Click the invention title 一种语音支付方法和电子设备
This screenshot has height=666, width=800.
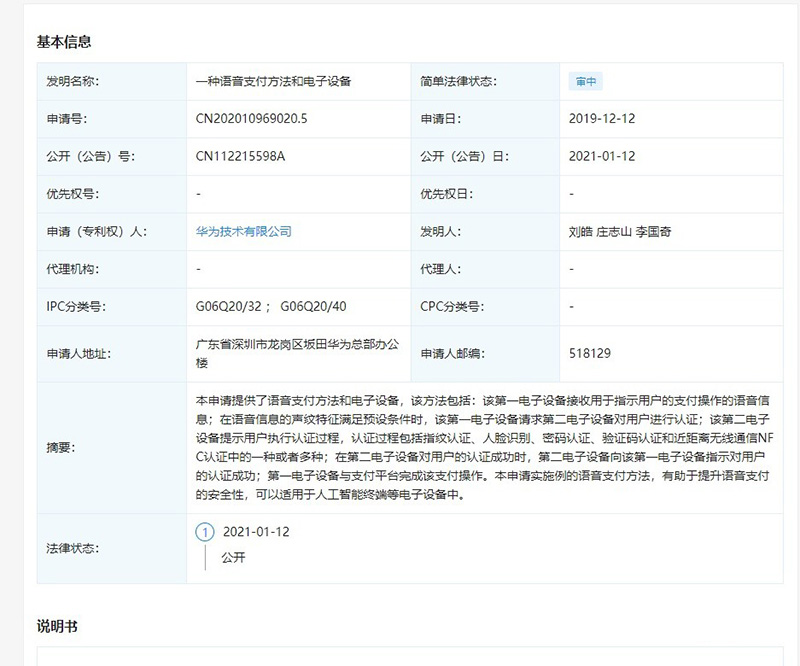(x=273, y=81)
